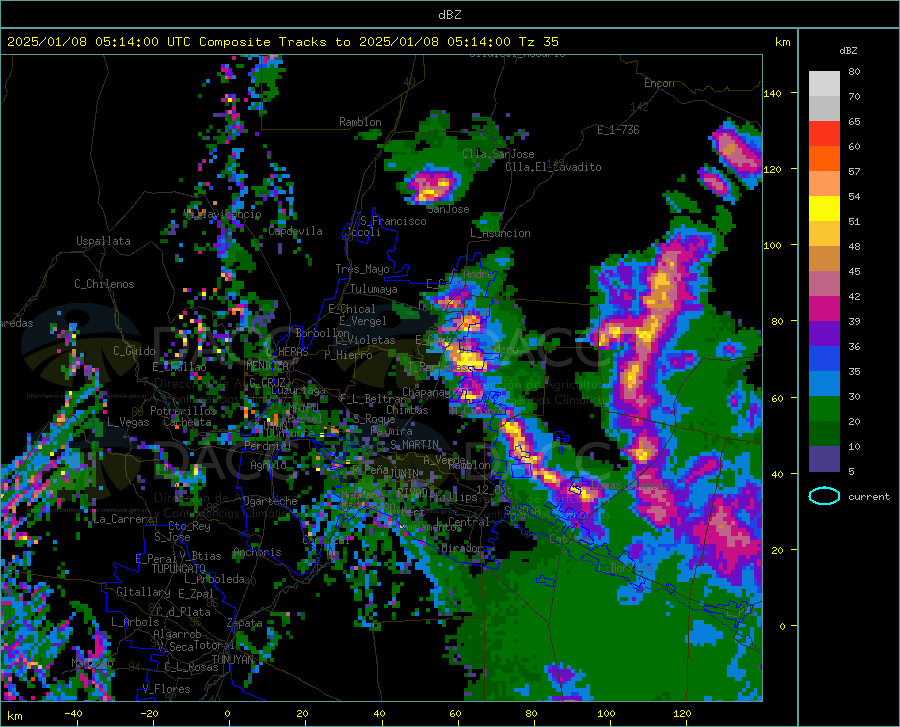Click the 'MENDOZA' city label on map
The height and width of the screenshot is (727, 900).
point(267,366)
